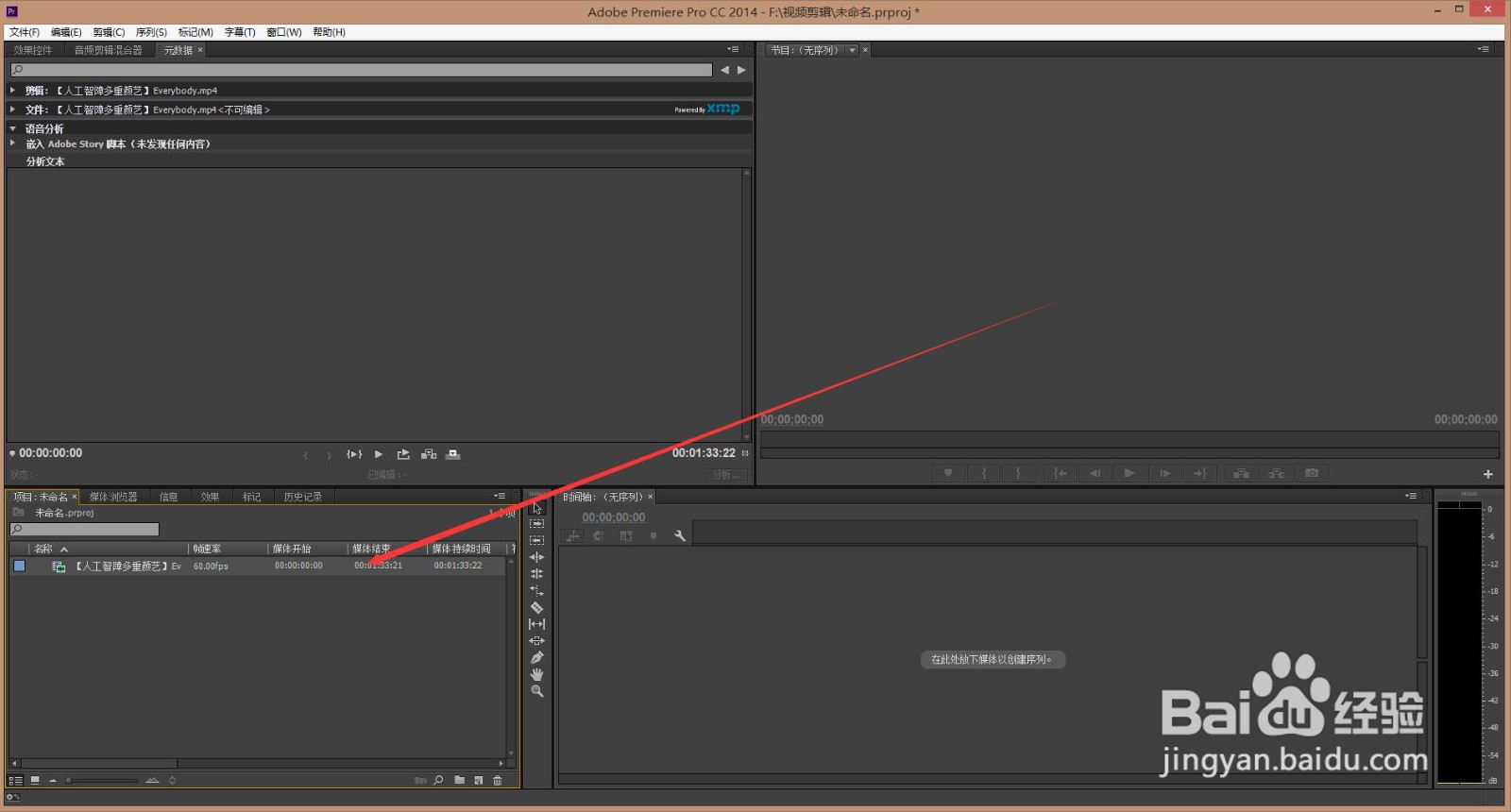Select the Zoom magnifier tool
This screenshot has height=812, width=1511.
tap(536, 691)
